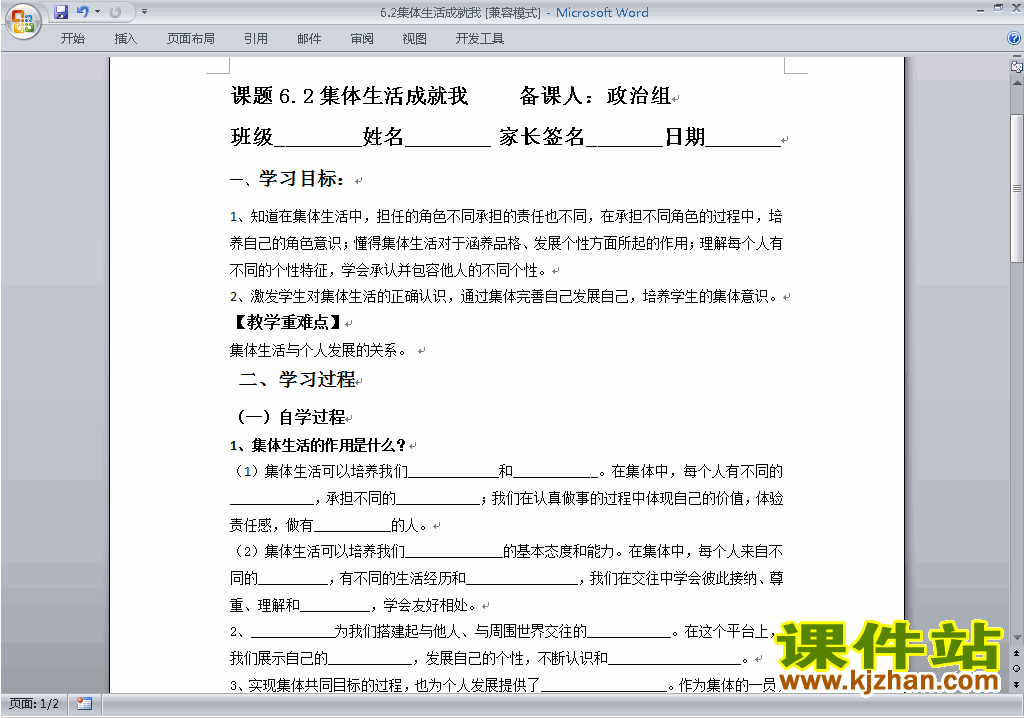Switch to the 开始 ribbon tab
Image resolution: width=1024 pixels, height=718 pixels.
tap(72, 39)
